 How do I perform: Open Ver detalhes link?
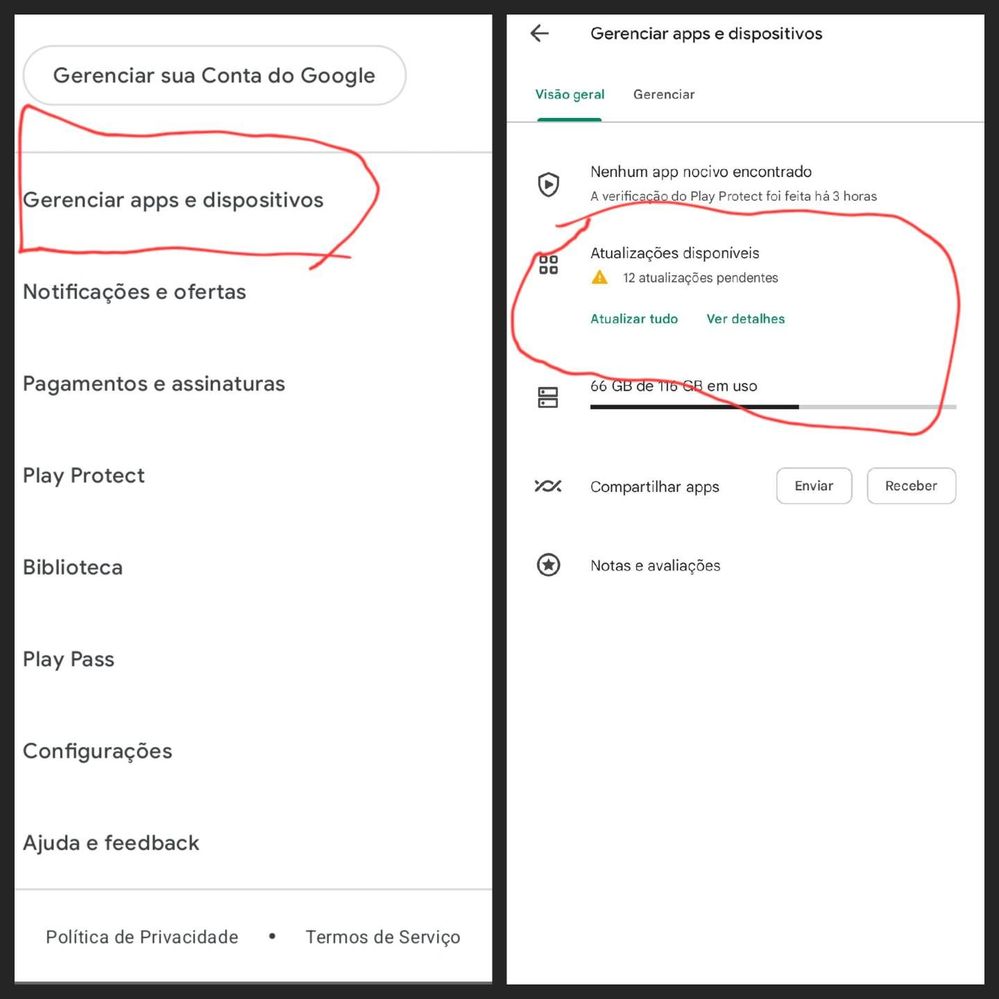tap(745, 319)
